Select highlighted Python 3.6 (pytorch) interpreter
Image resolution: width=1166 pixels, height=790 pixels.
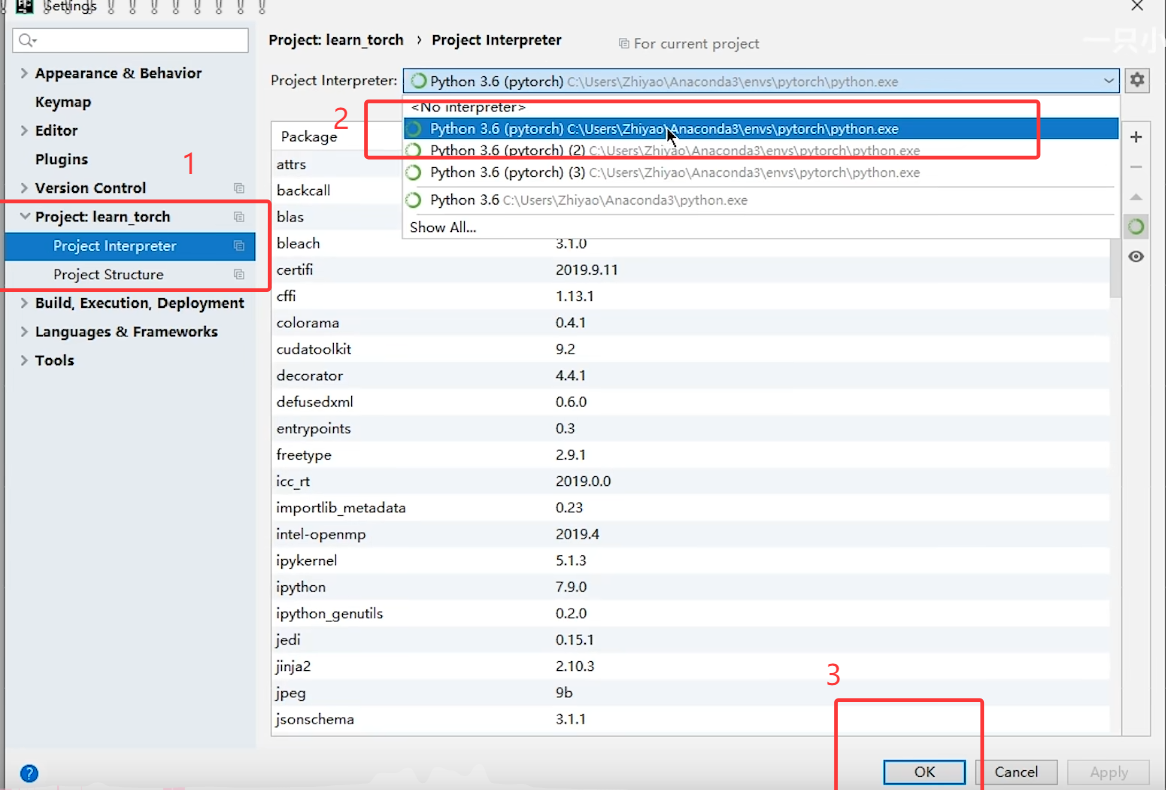(x=761, y=129)
